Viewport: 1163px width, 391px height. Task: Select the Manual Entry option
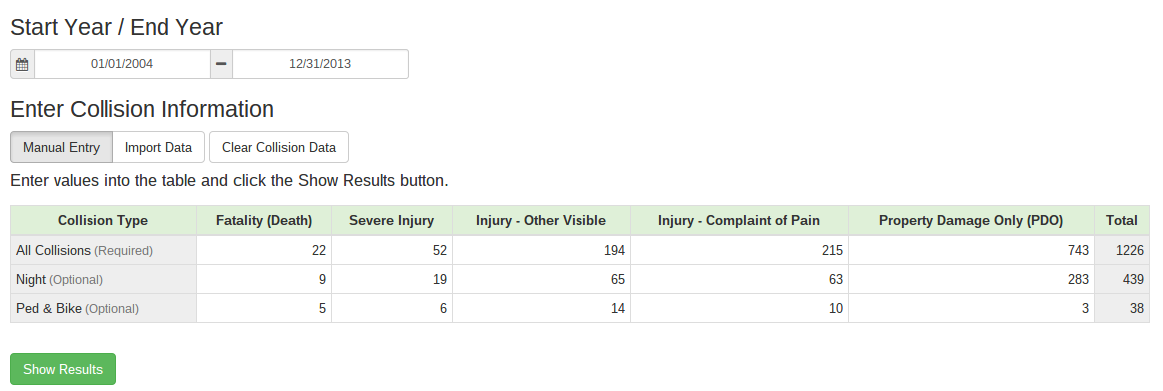(62, 147)
